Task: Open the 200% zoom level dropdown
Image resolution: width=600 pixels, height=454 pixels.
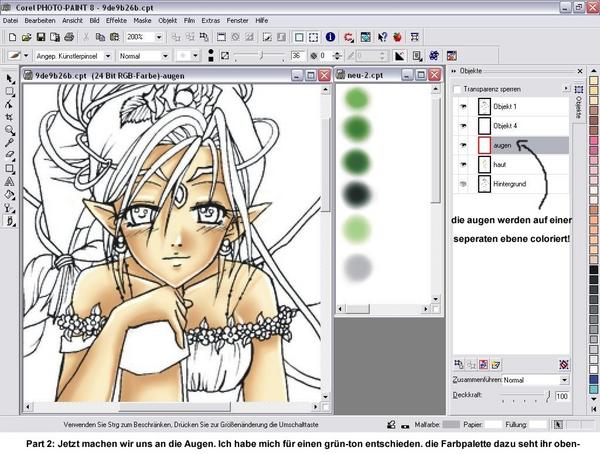Action: click(x=159, y=37)
